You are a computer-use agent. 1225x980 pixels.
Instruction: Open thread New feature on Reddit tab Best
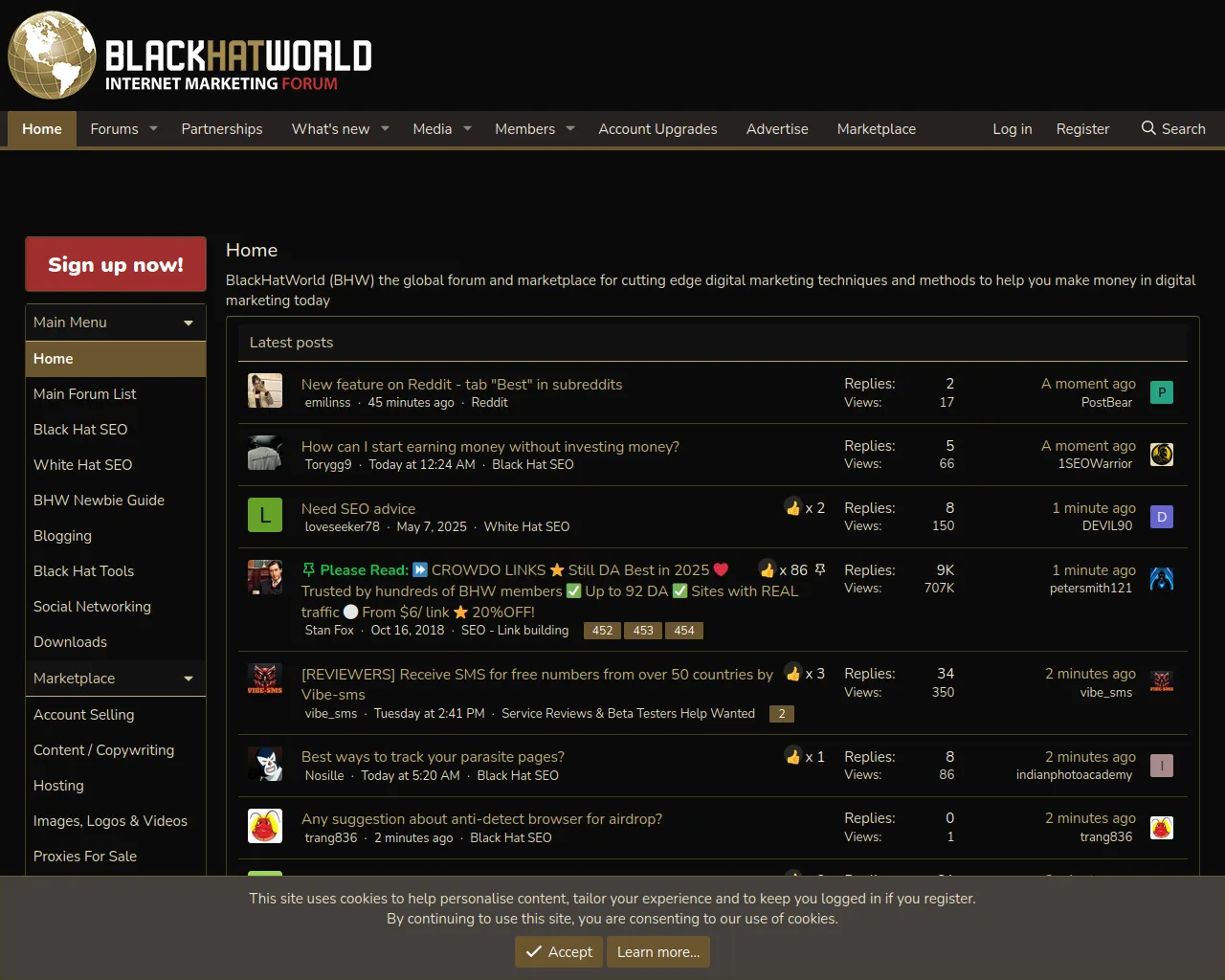click(x=461, y=384)
